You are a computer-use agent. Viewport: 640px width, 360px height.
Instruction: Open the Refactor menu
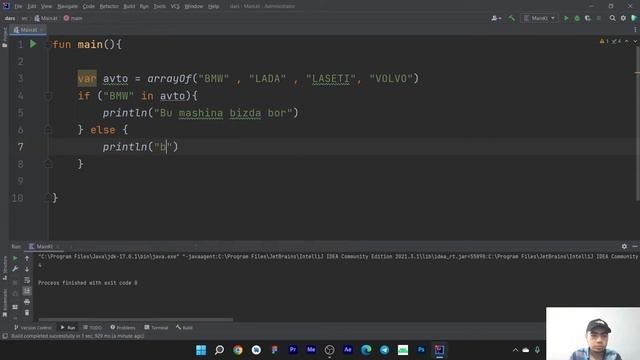[109, 7]
